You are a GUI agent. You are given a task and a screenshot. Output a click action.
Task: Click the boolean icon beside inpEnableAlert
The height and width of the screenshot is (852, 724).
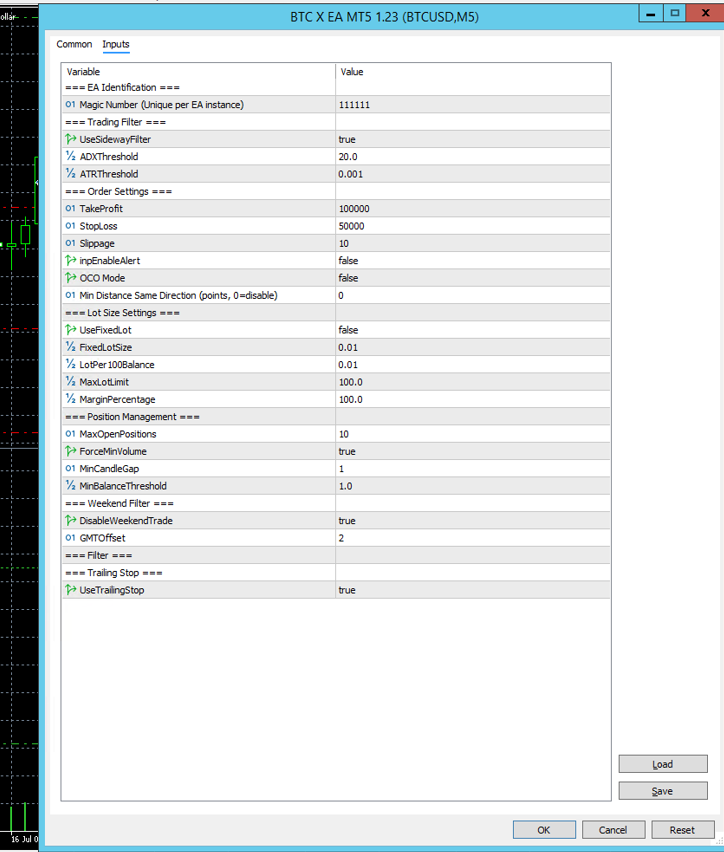(70, 260)
